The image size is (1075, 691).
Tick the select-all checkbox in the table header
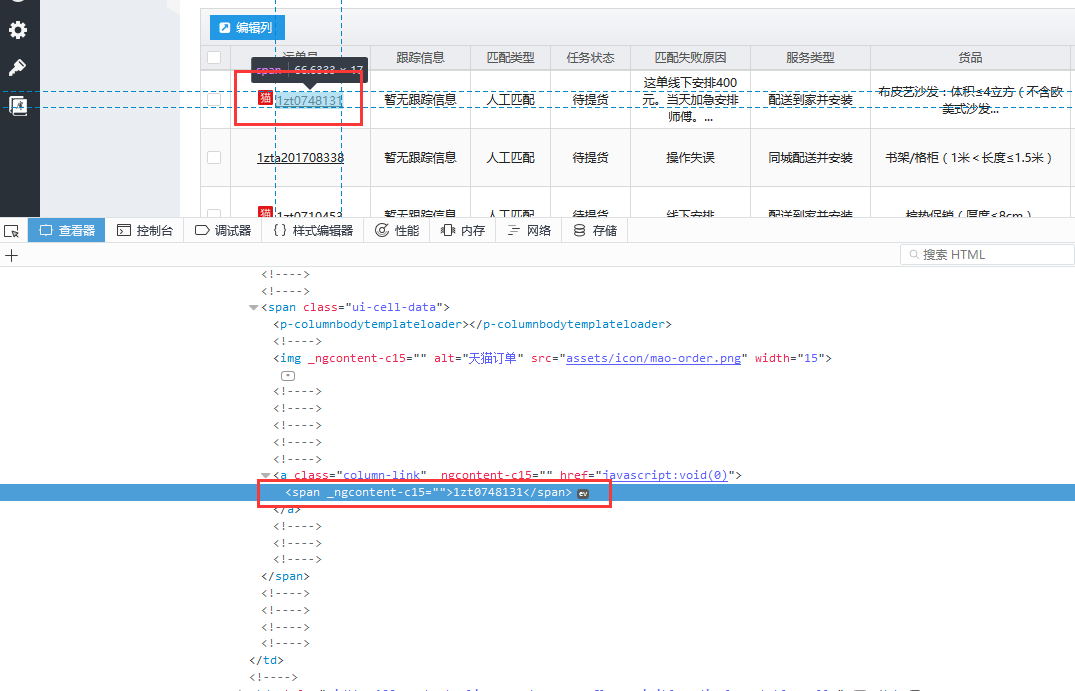click(214, 58)
